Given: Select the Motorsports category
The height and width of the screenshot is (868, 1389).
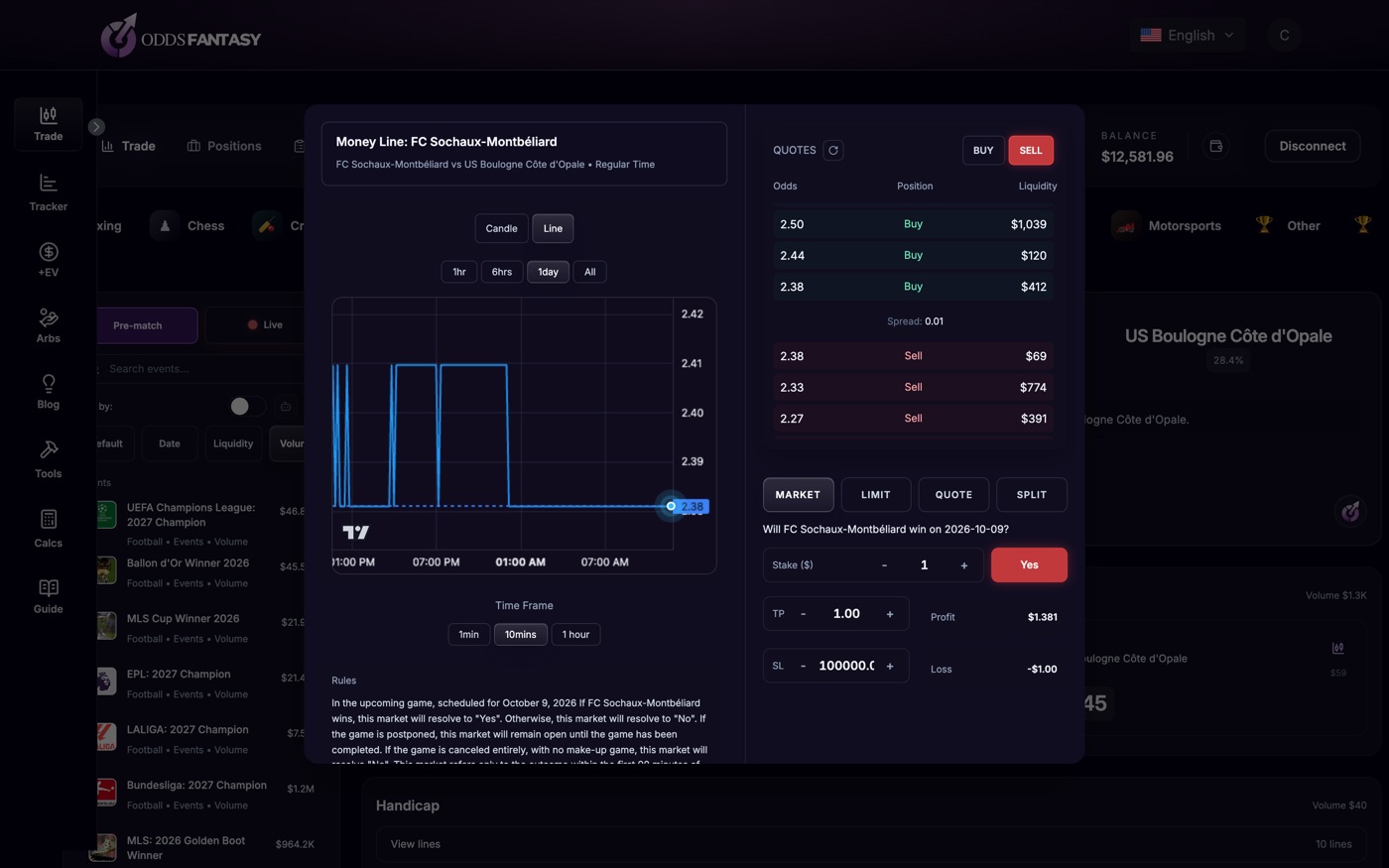Looking at the screenshot, I should pyautogui.click(x=1167, y=226).
